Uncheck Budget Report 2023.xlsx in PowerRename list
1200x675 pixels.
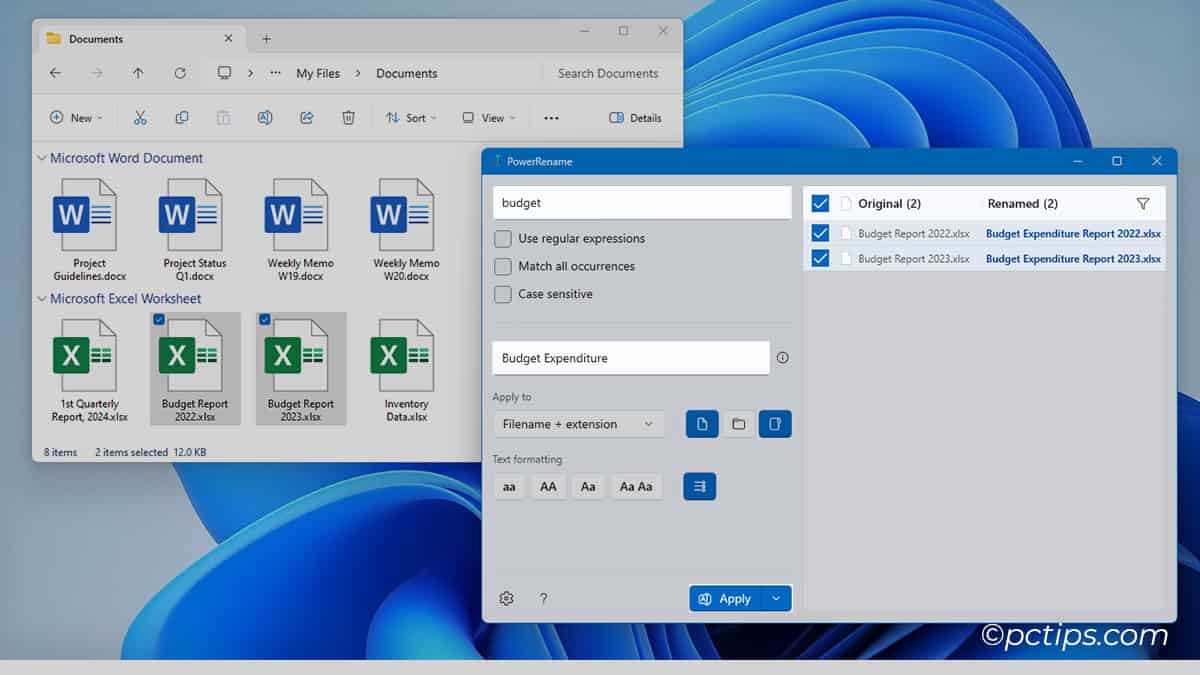[x=820, y=258]
